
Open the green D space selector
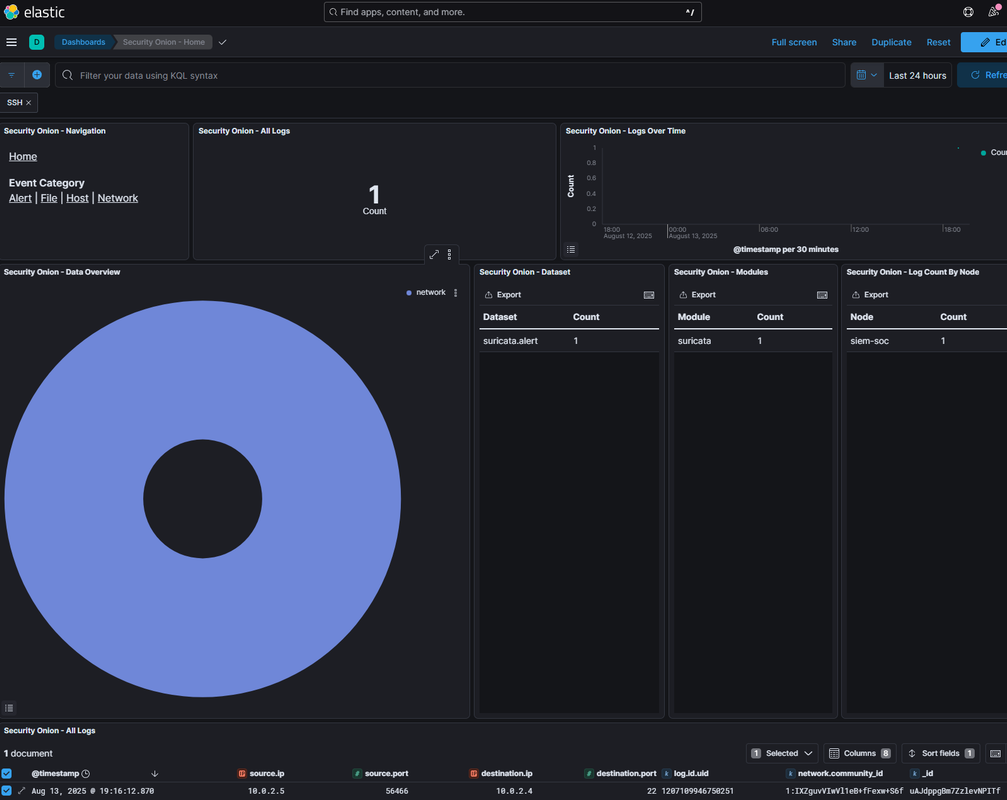pos(37,42)
